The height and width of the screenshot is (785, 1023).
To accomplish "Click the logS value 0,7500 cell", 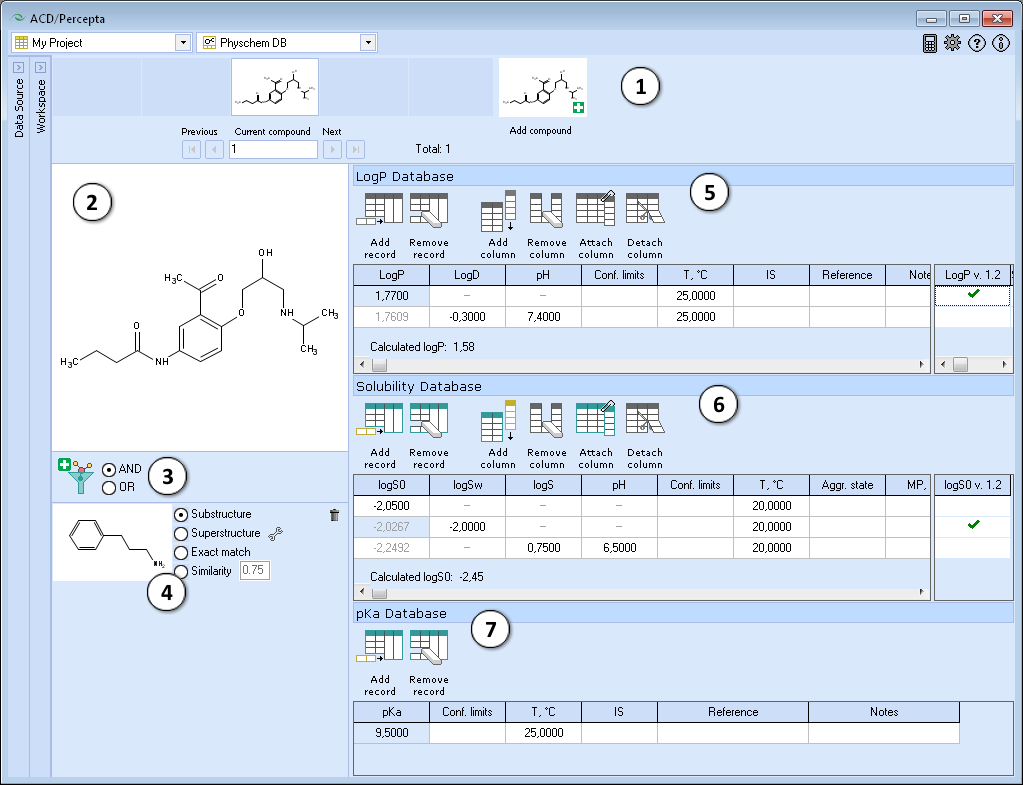I will (x=543, y=548).
